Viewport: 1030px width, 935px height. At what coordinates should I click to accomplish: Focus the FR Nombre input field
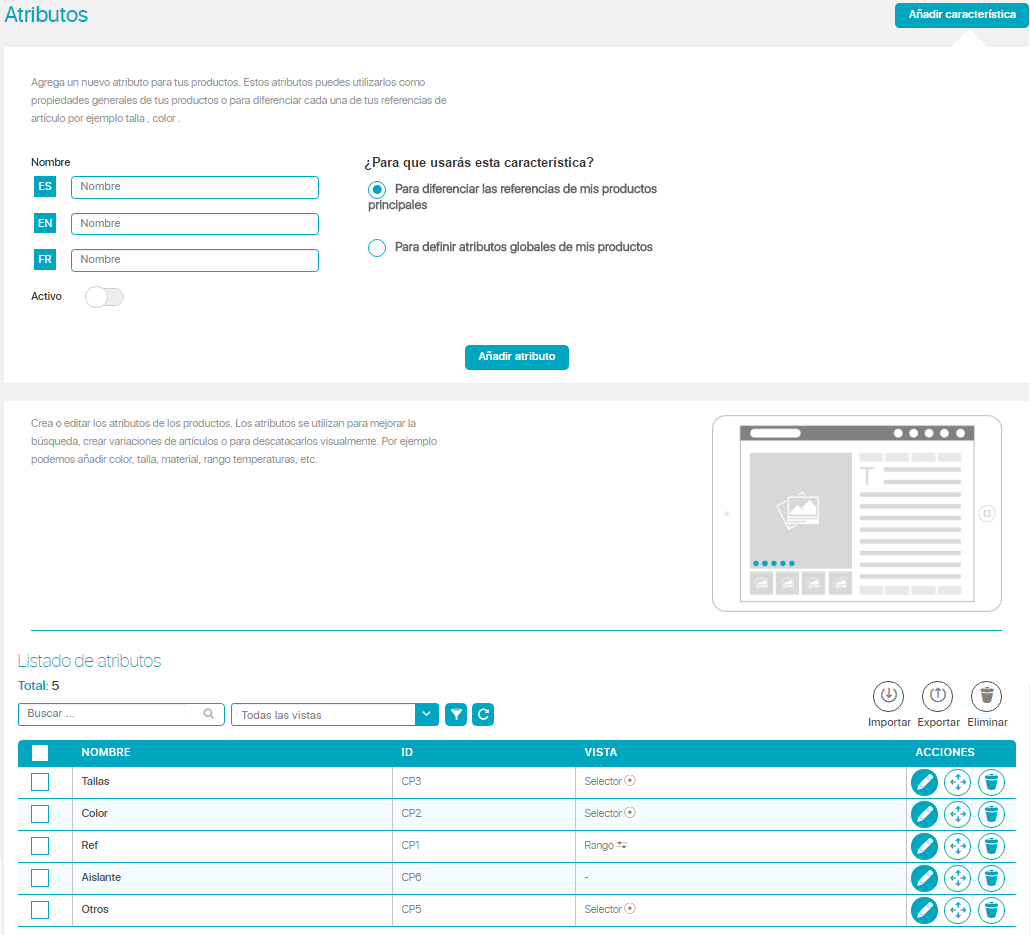[195, 260]
